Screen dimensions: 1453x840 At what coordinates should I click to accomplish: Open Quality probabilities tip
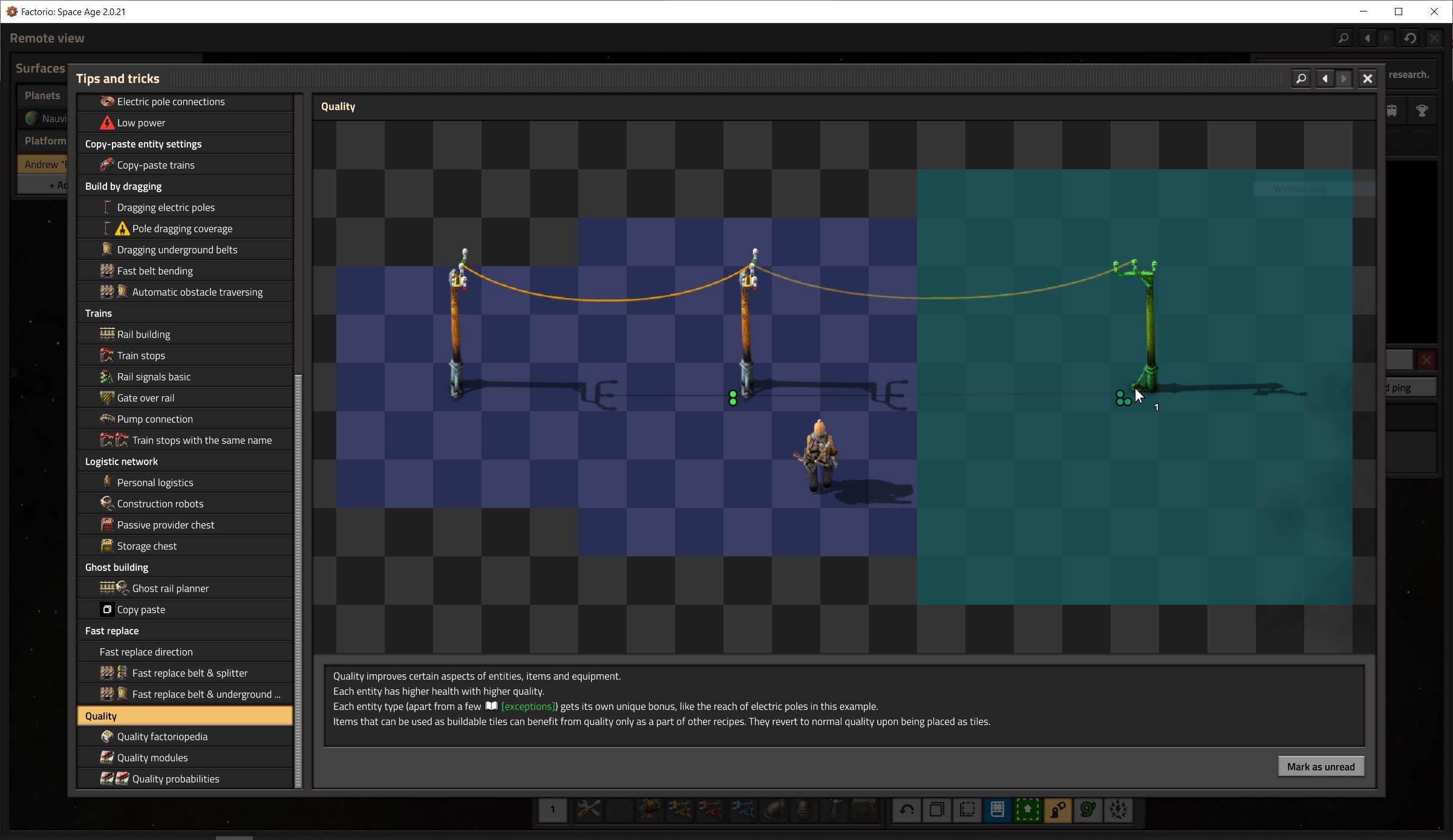coord(185,779)
